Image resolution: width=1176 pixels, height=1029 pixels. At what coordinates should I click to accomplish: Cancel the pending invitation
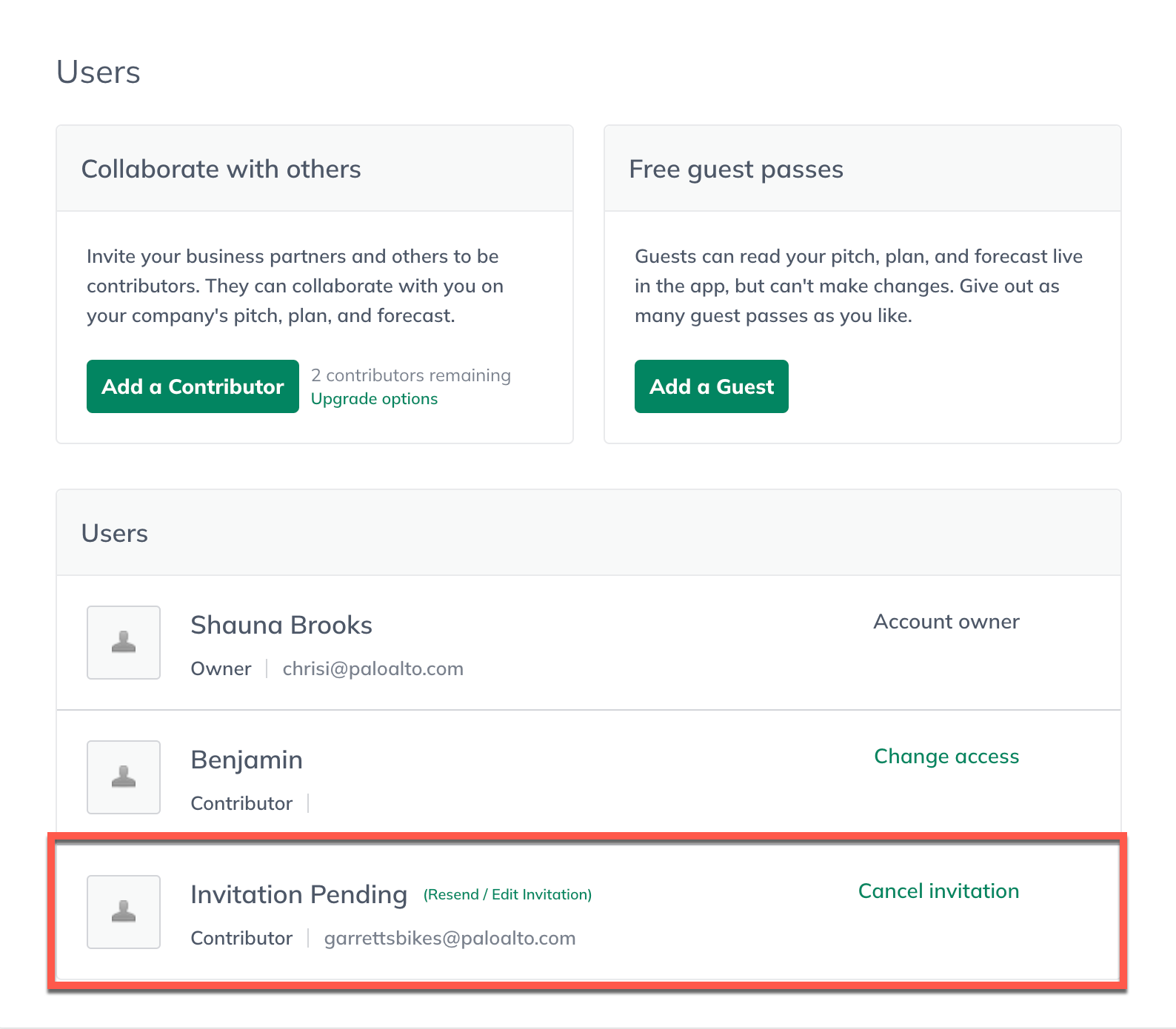pyautogui.click(x=938, y=891)
